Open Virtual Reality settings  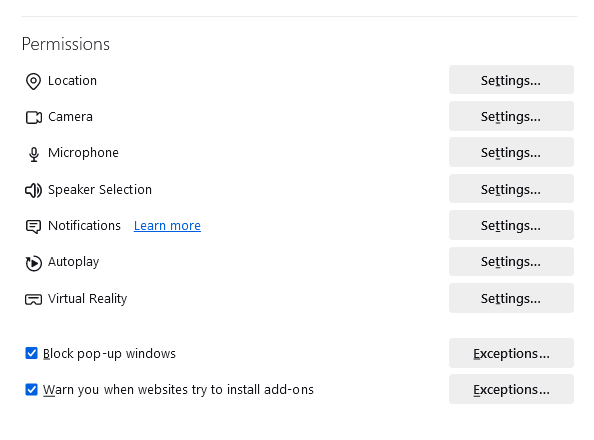pos(511,298)
